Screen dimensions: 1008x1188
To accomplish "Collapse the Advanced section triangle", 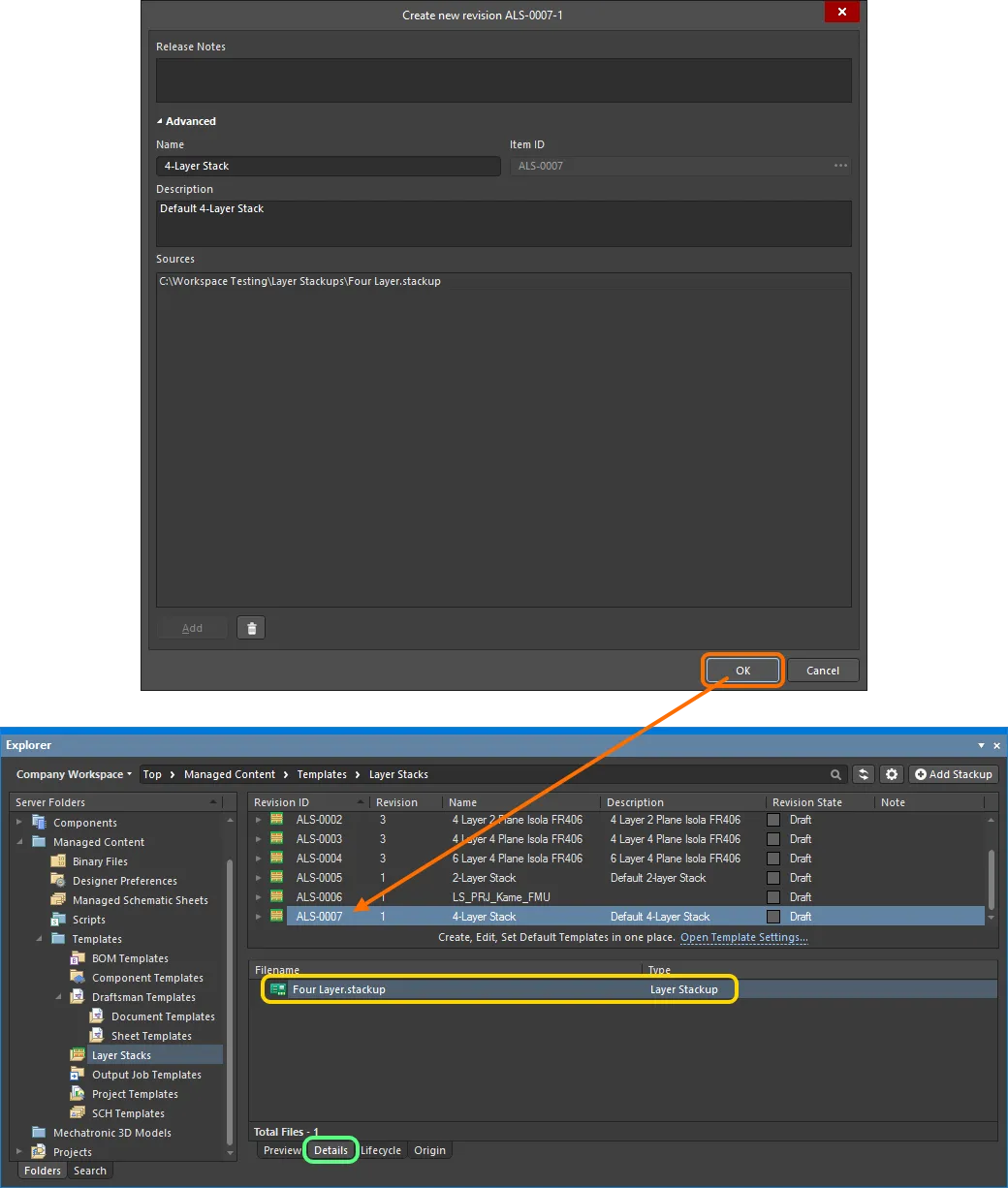I will pyautogui.click(x=160, y=121).
